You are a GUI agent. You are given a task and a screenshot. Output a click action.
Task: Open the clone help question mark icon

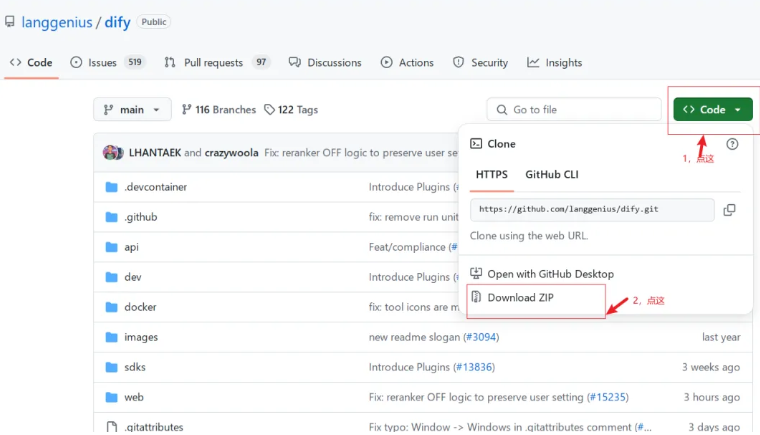pyautogui.click(x=732, y=144)
